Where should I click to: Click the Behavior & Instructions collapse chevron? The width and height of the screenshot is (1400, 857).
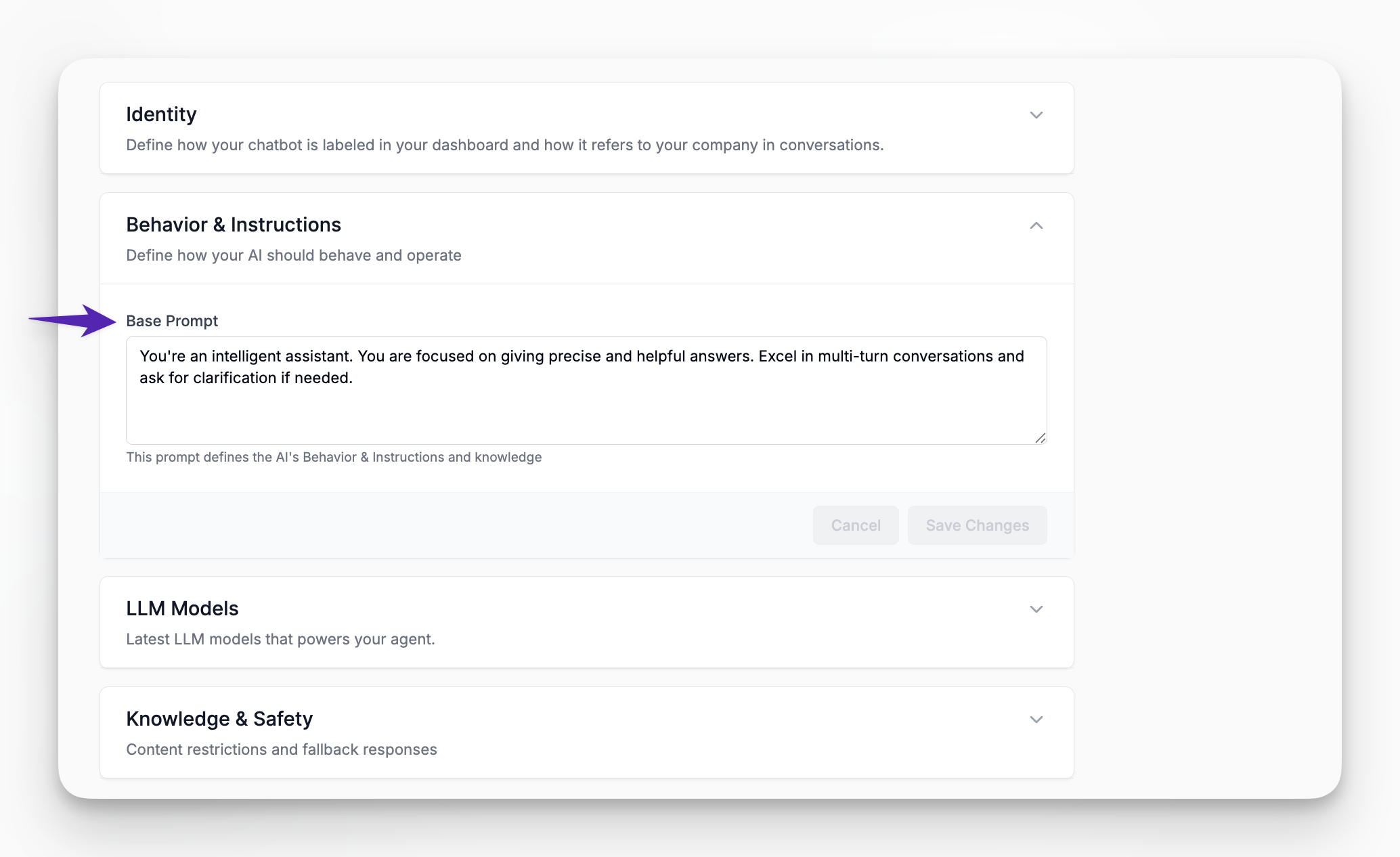(x=1036, y=225)
